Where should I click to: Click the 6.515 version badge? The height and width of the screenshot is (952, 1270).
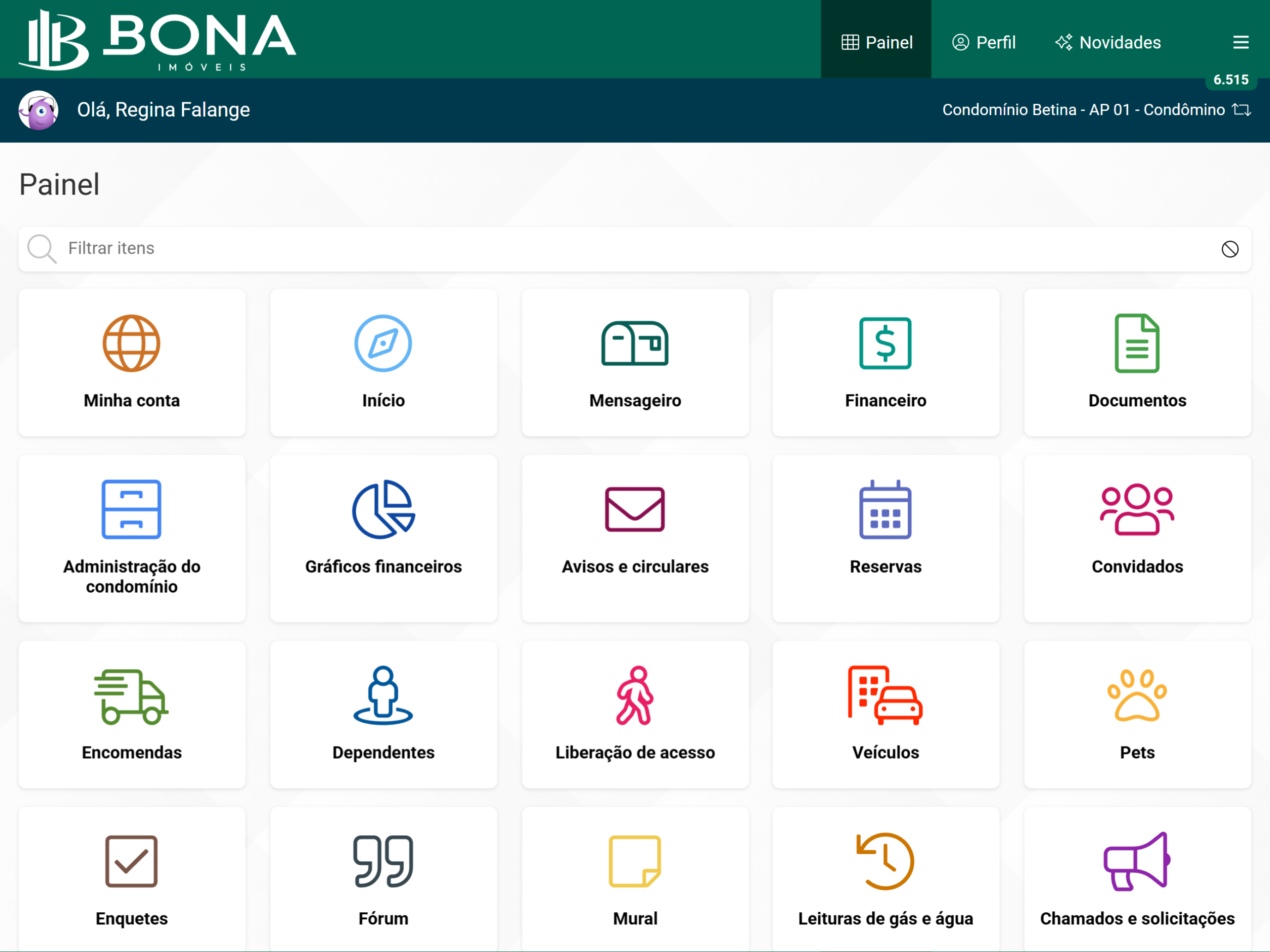pyautogui.click(x=1231, y=80)
